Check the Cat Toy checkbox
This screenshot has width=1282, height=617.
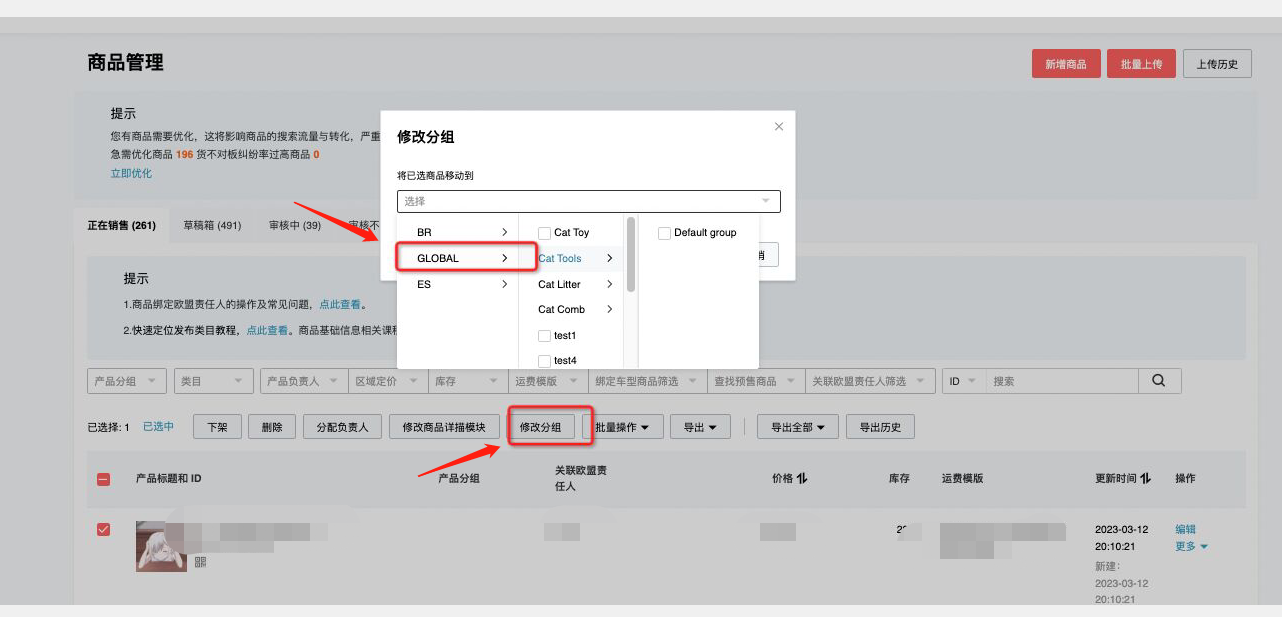click(x=545, y=233)
